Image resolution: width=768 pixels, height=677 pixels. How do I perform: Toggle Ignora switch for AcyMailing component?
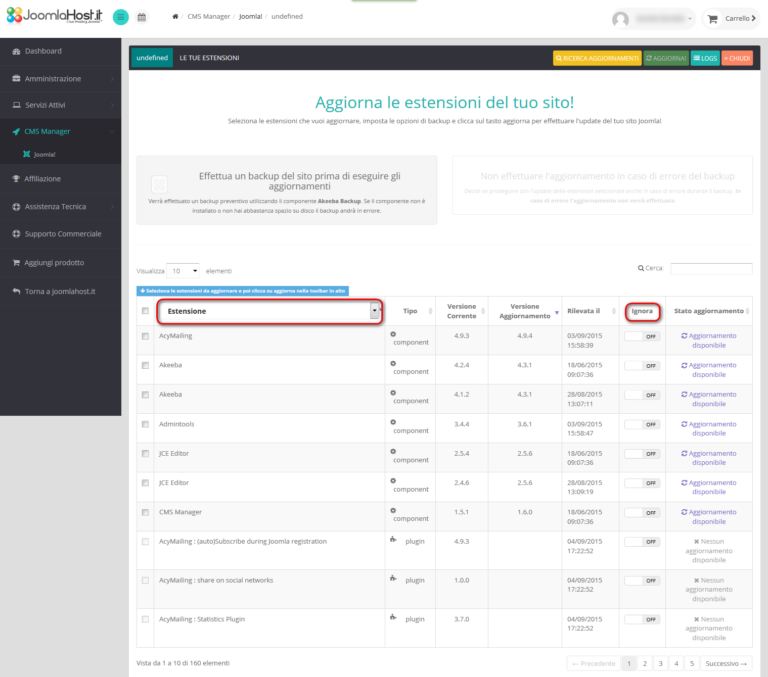[x=641, y=337]
